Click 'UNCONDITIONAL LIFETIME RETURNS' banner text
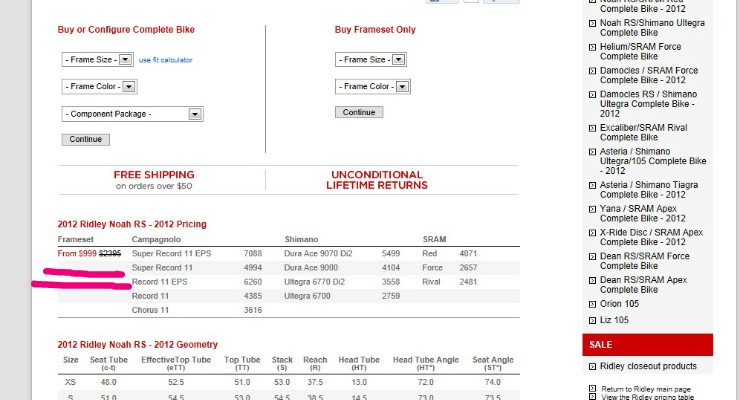The height and width of the screenshot is (400, 740). (x=377, y=180)
